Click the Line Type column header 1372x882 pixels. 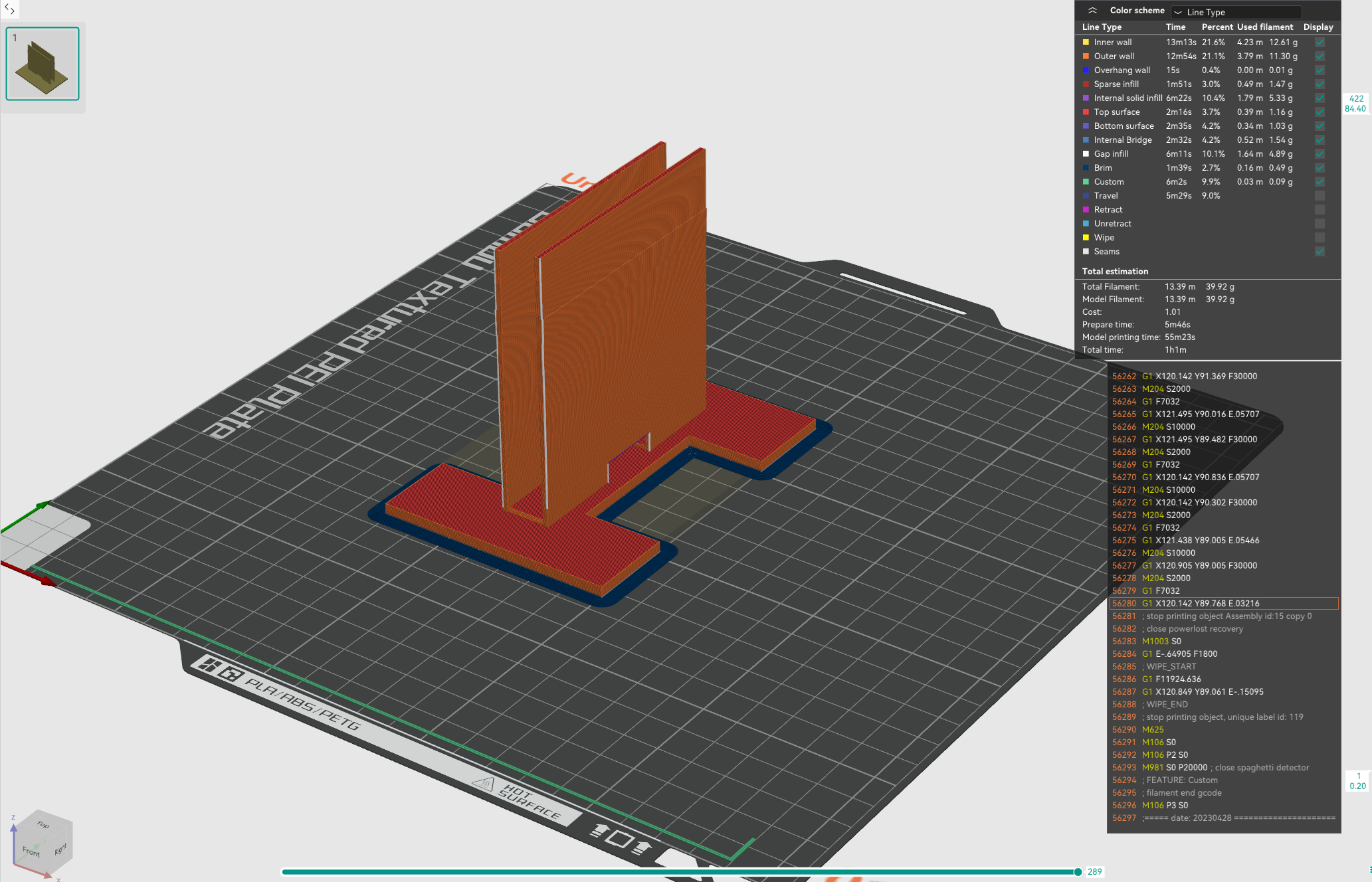1102,27
